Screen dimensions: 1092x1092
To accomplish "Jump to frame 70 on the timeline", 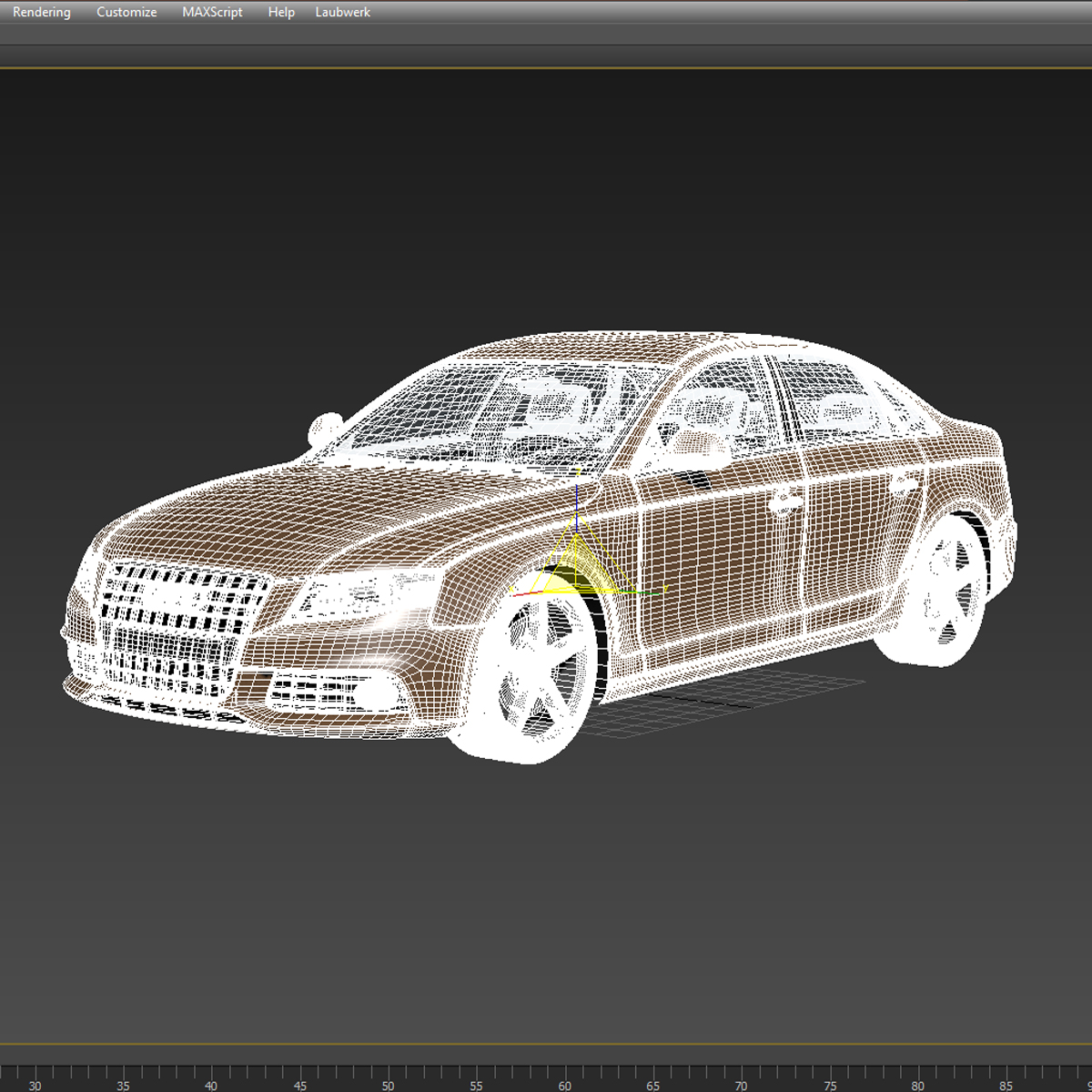I will tap(741, 1083).
